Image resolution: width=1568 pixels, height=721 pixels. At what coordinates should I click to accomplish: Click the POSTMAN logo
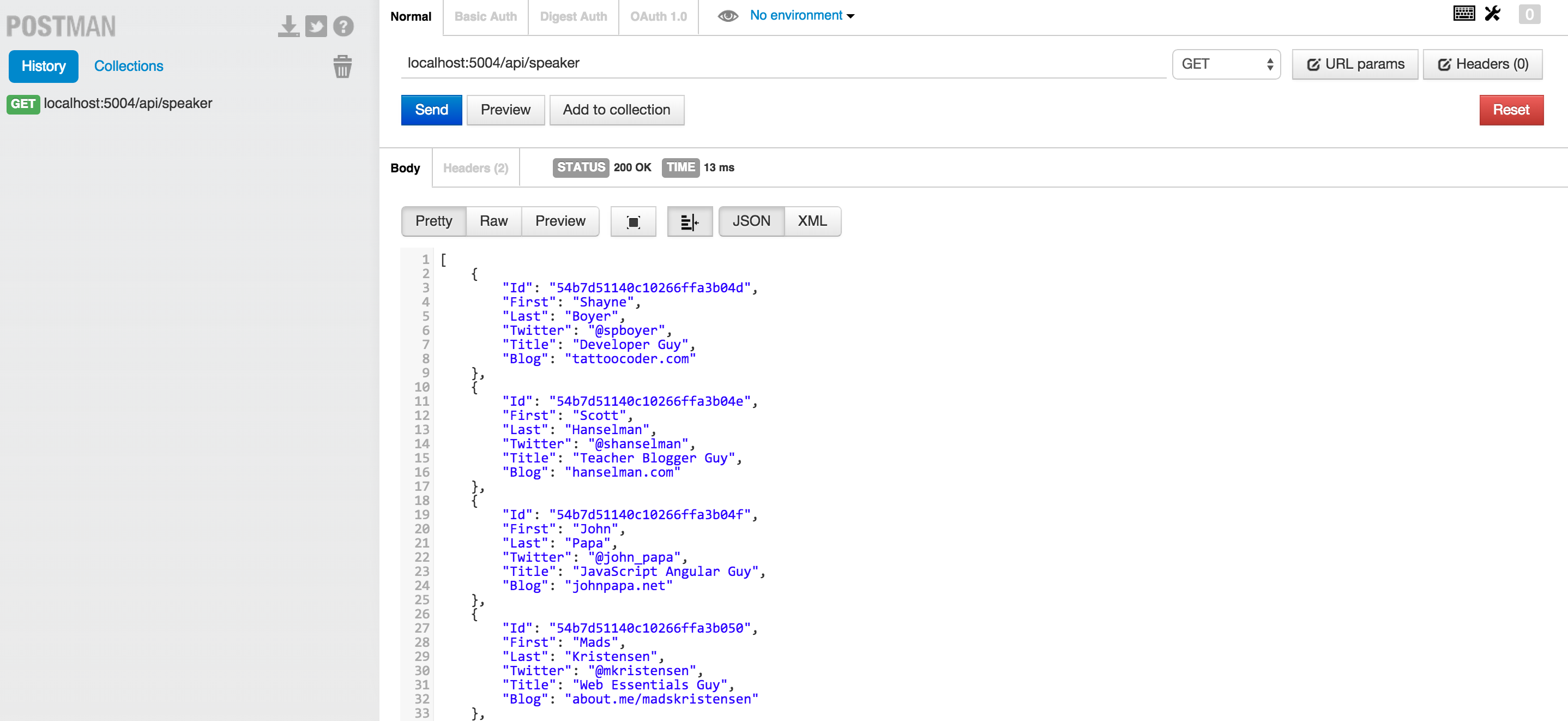pos(61,26)
